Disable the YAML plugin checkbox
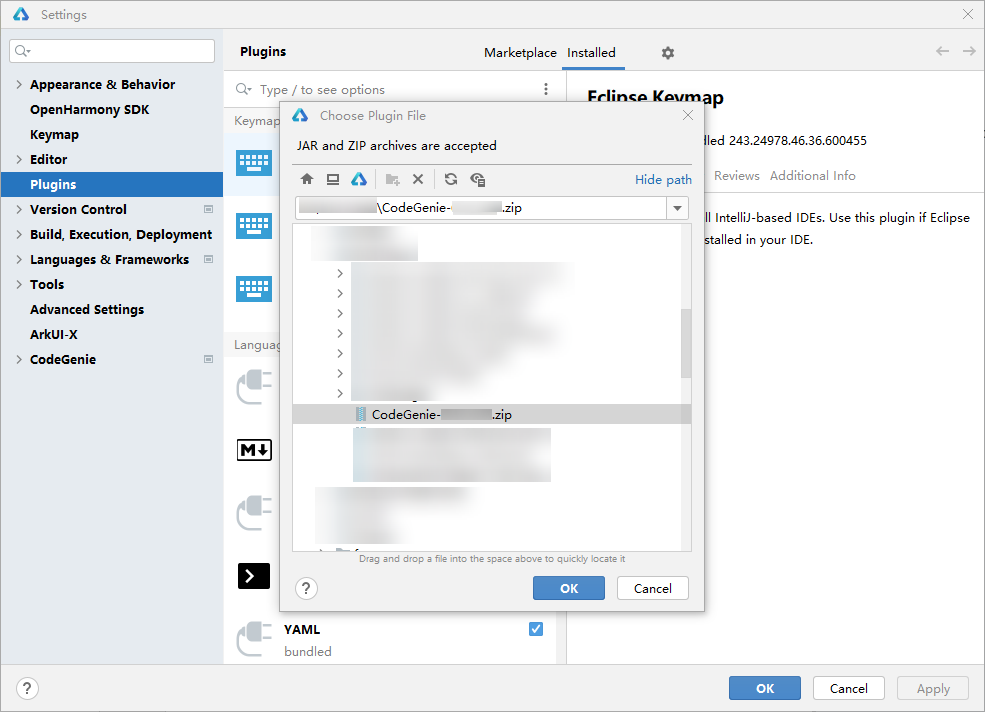 (536, 629)
